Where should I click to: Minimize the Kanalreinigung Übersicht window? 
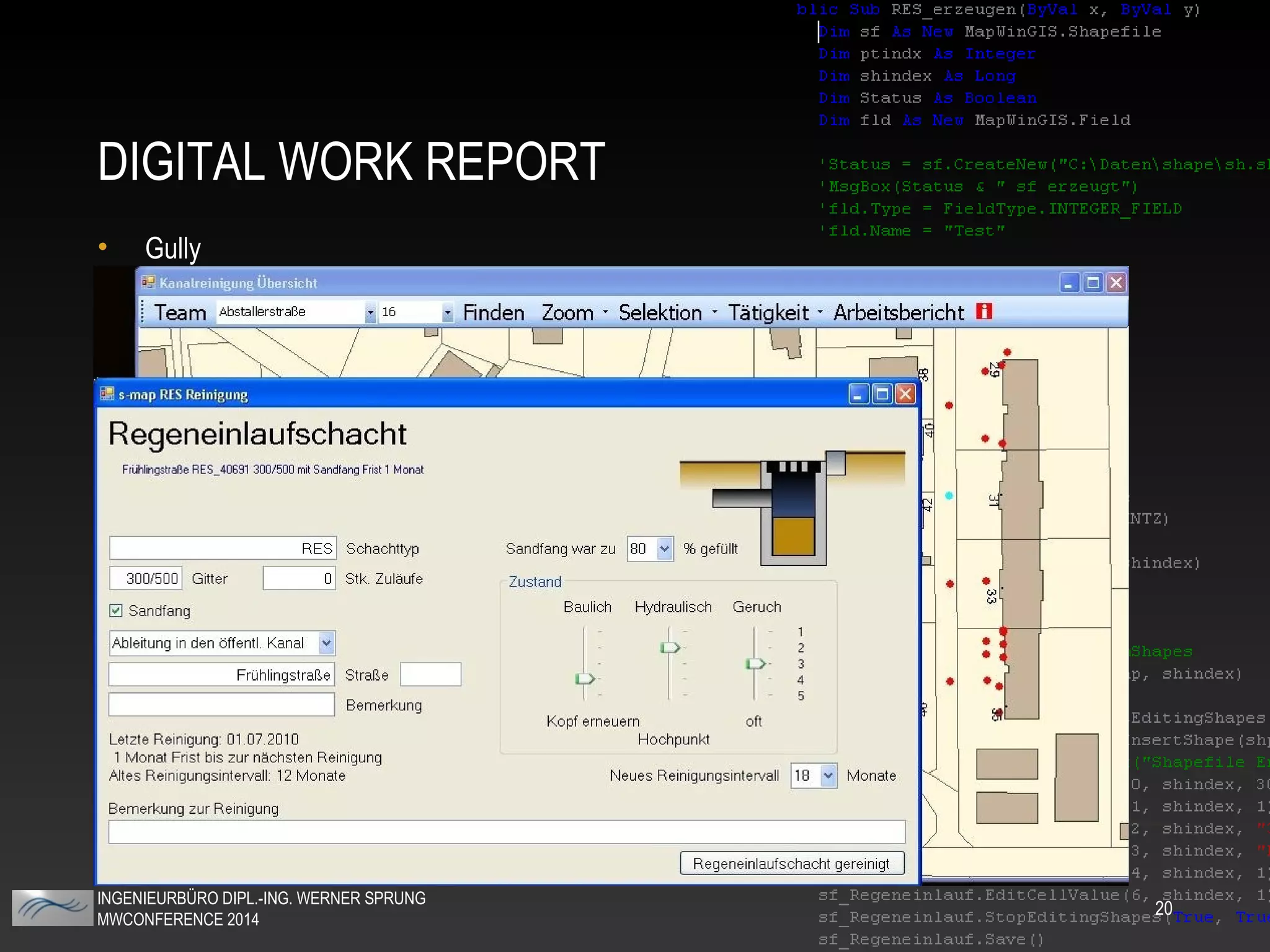1069,283
